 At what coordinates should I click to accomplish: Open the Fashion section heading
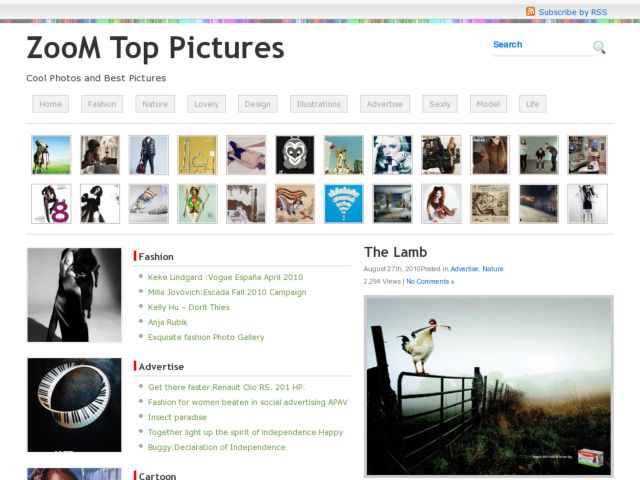tap(156, 257)
